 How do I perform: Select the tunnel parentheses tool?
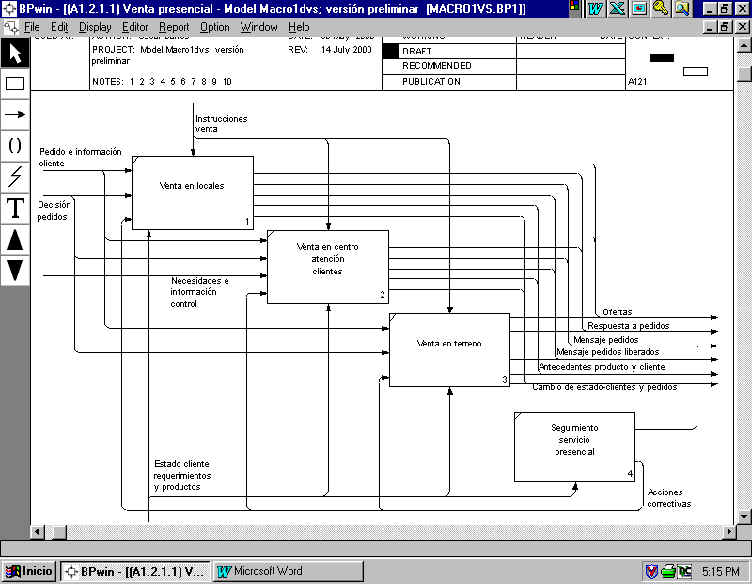coord(15,146)
